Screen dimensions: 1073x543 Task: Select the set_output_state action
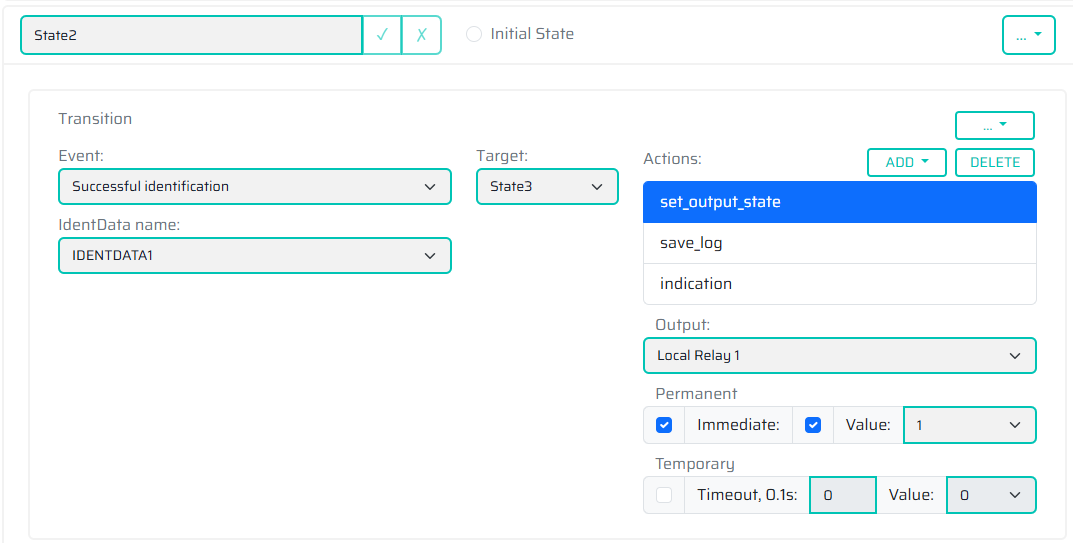pos(840,202)
